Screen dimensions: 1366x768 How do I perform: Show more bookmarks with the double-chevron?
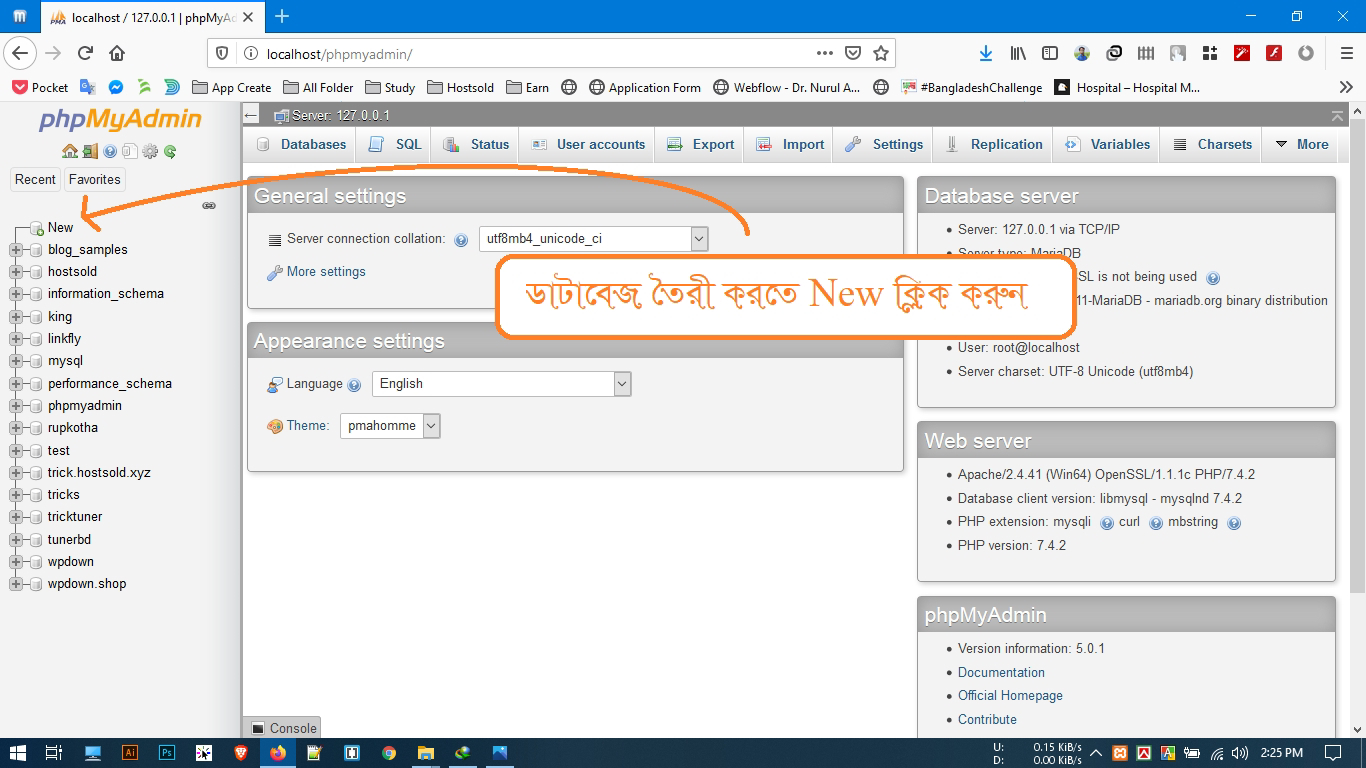(1345, 87)
